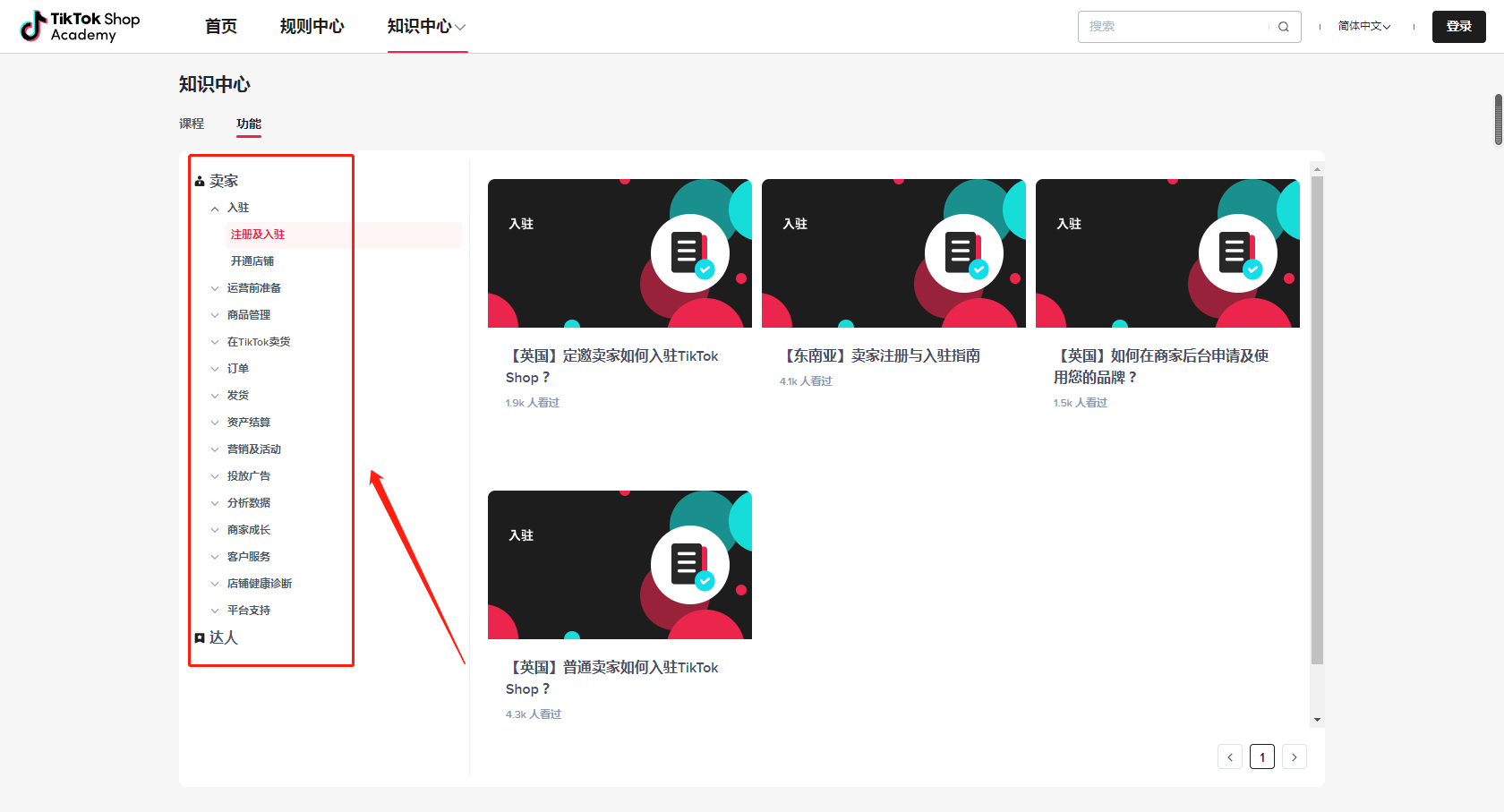Go to the previous page arrow
Screen dimensions: 1504x812
pos(1230,756)
